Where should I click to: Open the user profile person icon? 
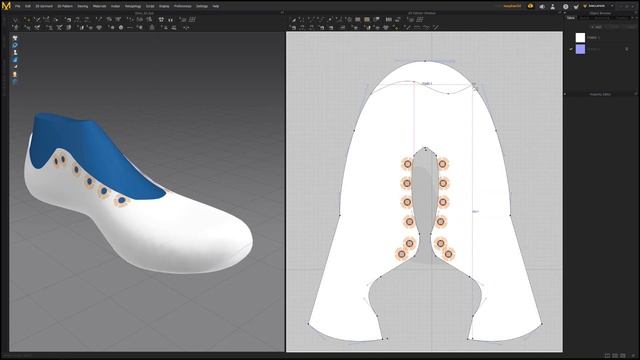click(553, 7)
